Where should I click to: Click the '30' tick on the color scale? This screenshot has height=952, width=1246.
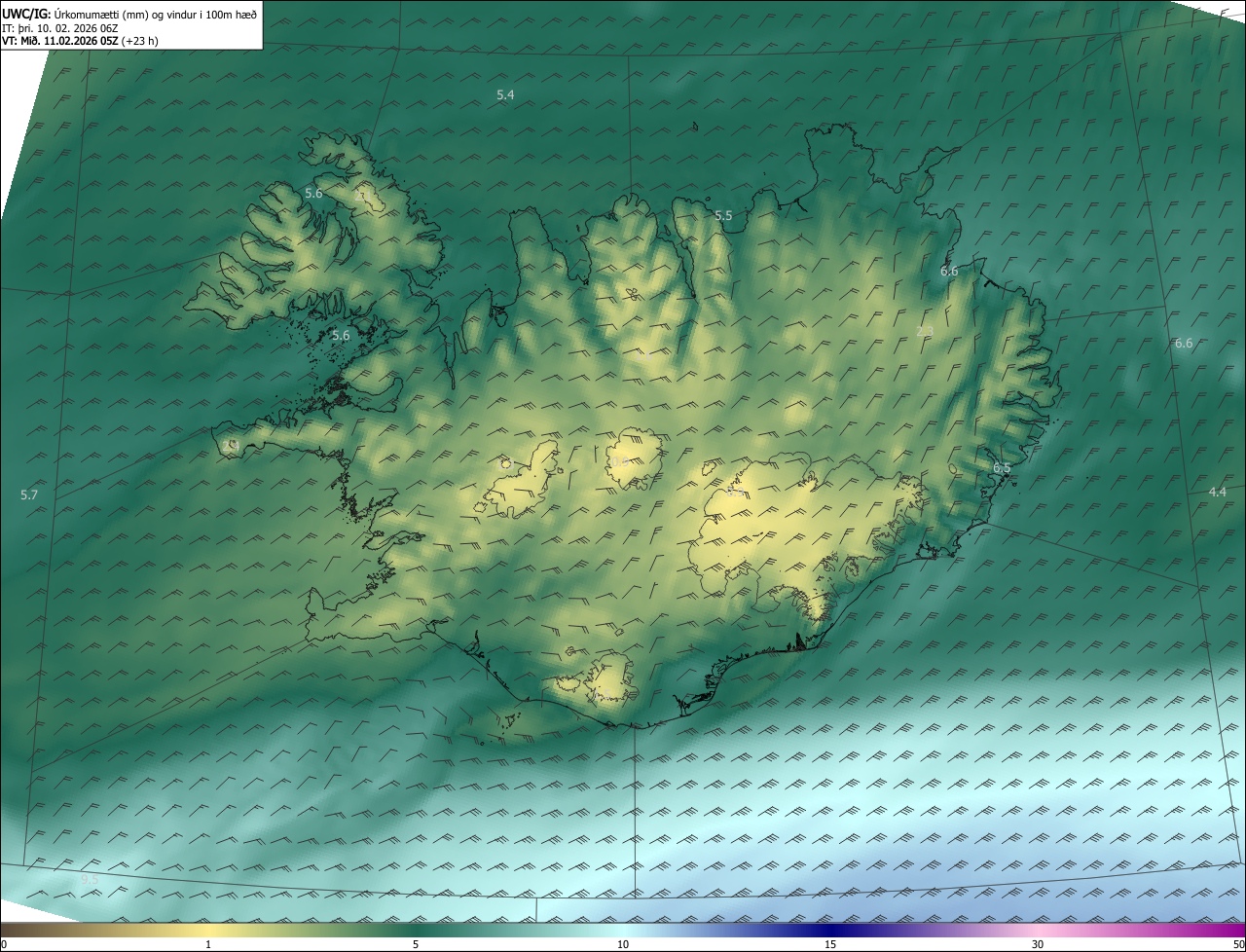pos(1038,944)
